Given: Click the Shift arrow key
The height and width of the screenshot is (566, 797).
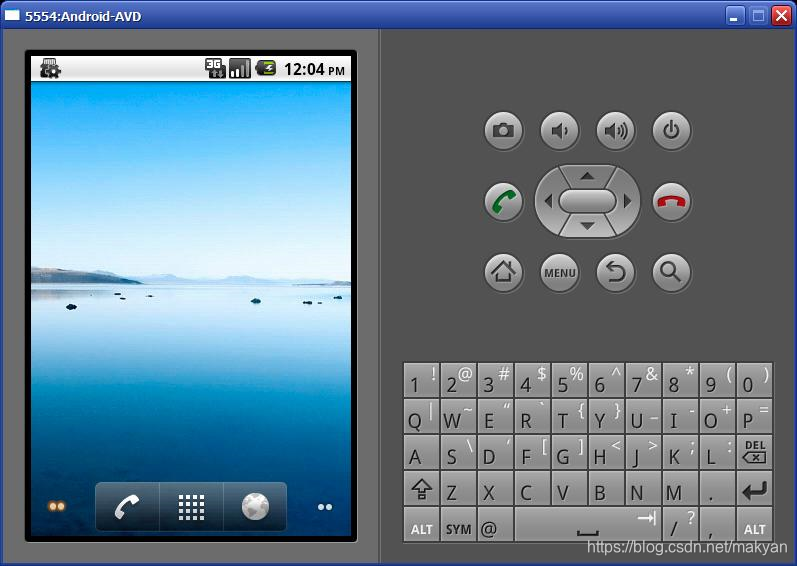Looking at the screenshot, I should [x=421, y=488].
